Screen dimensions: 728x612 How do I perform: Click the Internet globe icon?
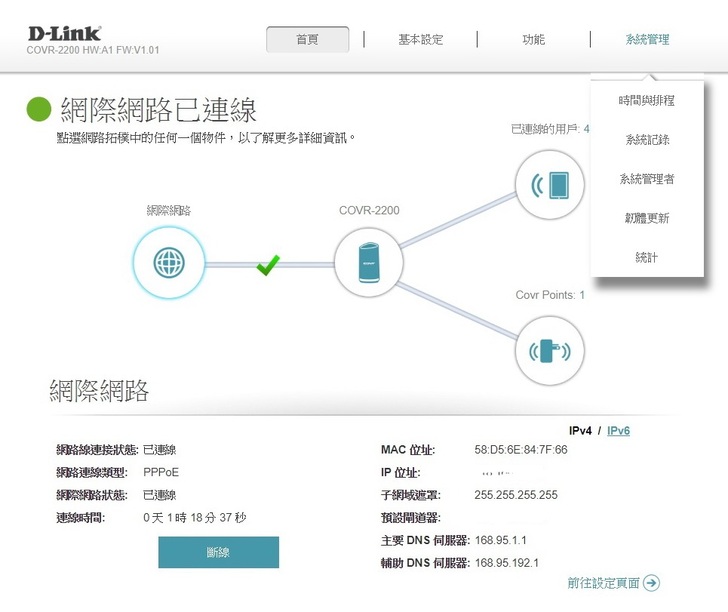167,263
